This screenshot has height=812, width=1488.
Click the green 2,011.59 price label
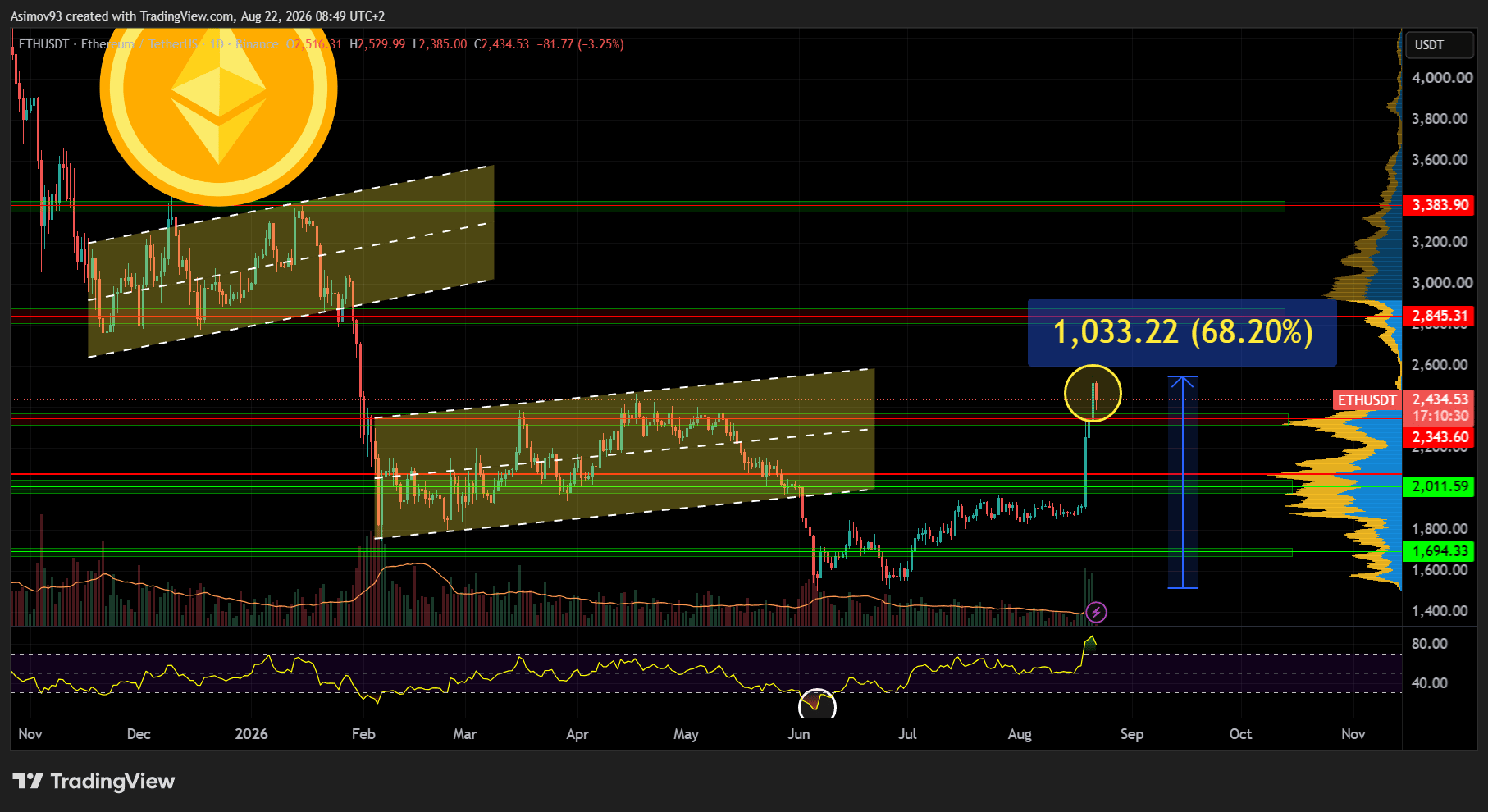click(x=1440, y=486)
